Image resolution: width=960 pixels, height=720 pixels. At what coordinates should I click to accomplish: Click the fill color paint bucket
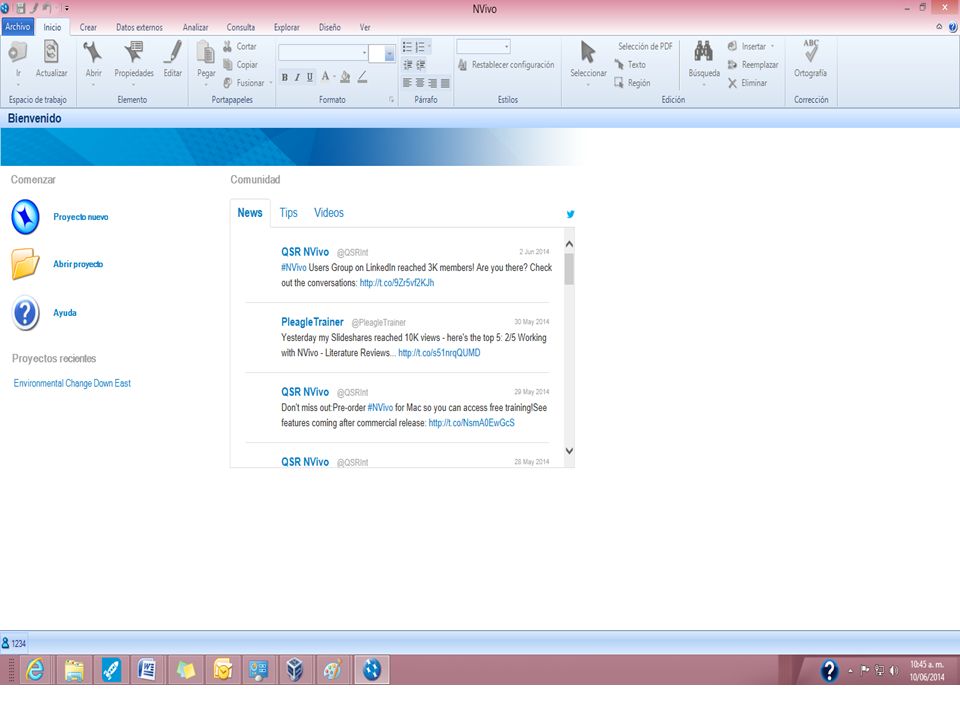[x=345, y=77]
